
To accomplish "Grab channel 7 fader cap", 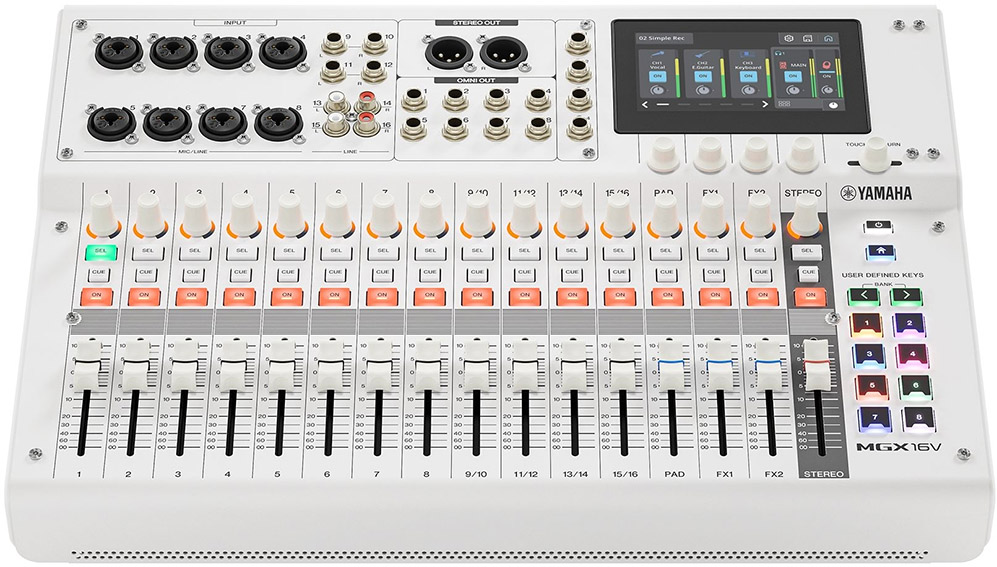I will [x=378, y=364].
